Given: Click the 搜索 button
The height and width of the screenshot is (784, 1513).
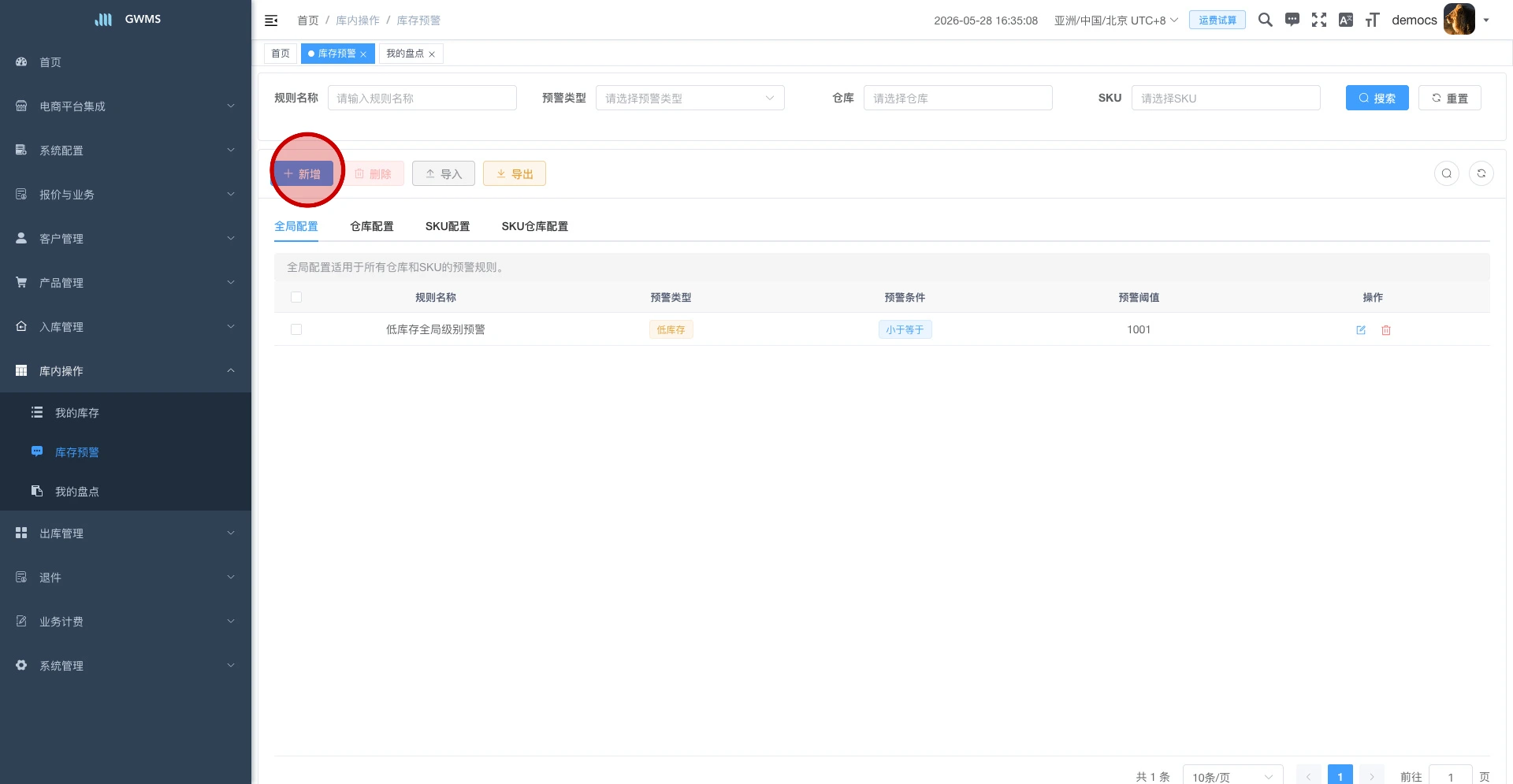Looking at the screenshot, I should (x=1377, y=98).
